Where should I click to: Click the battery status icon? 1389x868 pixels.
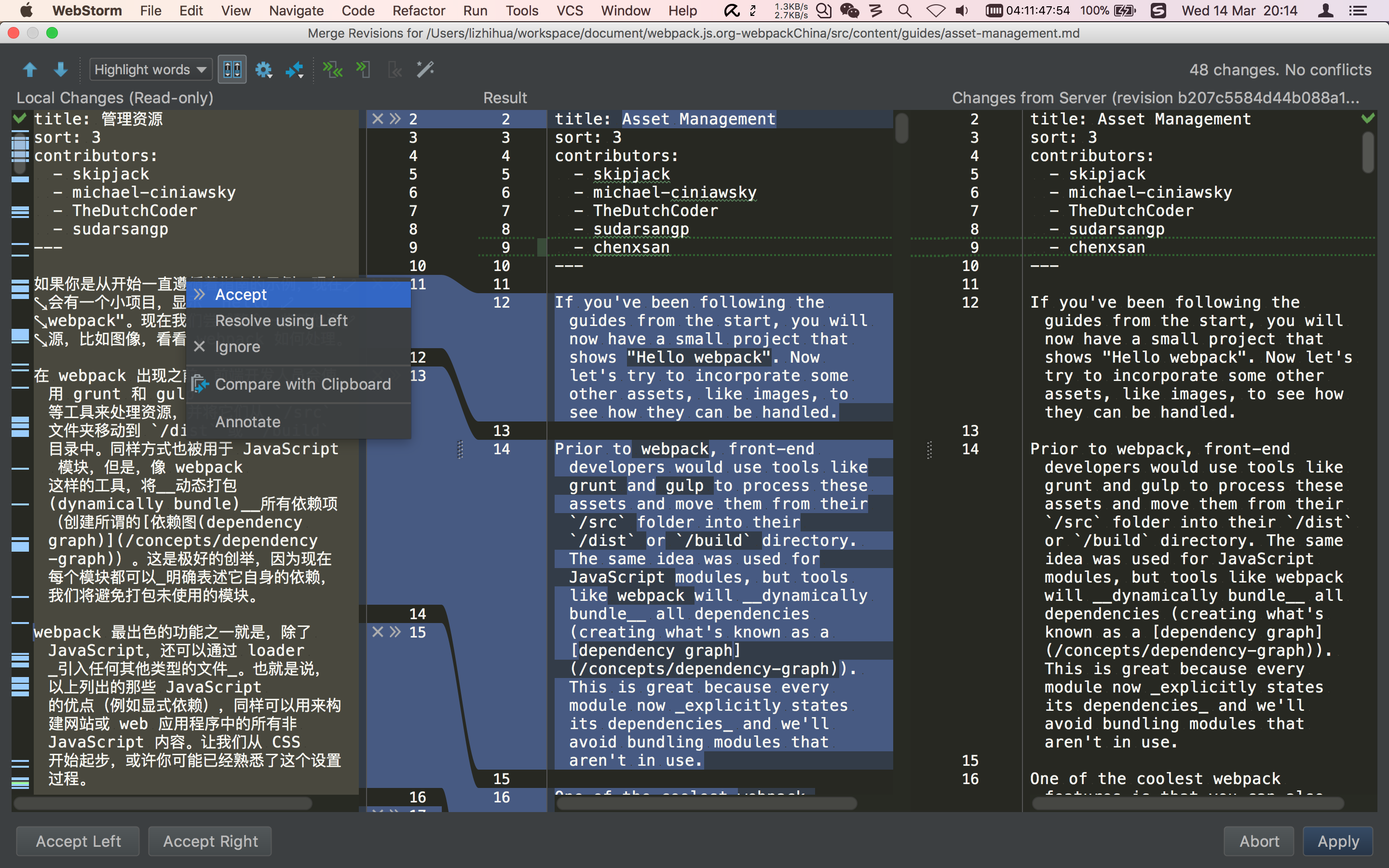click(1125, 10)
